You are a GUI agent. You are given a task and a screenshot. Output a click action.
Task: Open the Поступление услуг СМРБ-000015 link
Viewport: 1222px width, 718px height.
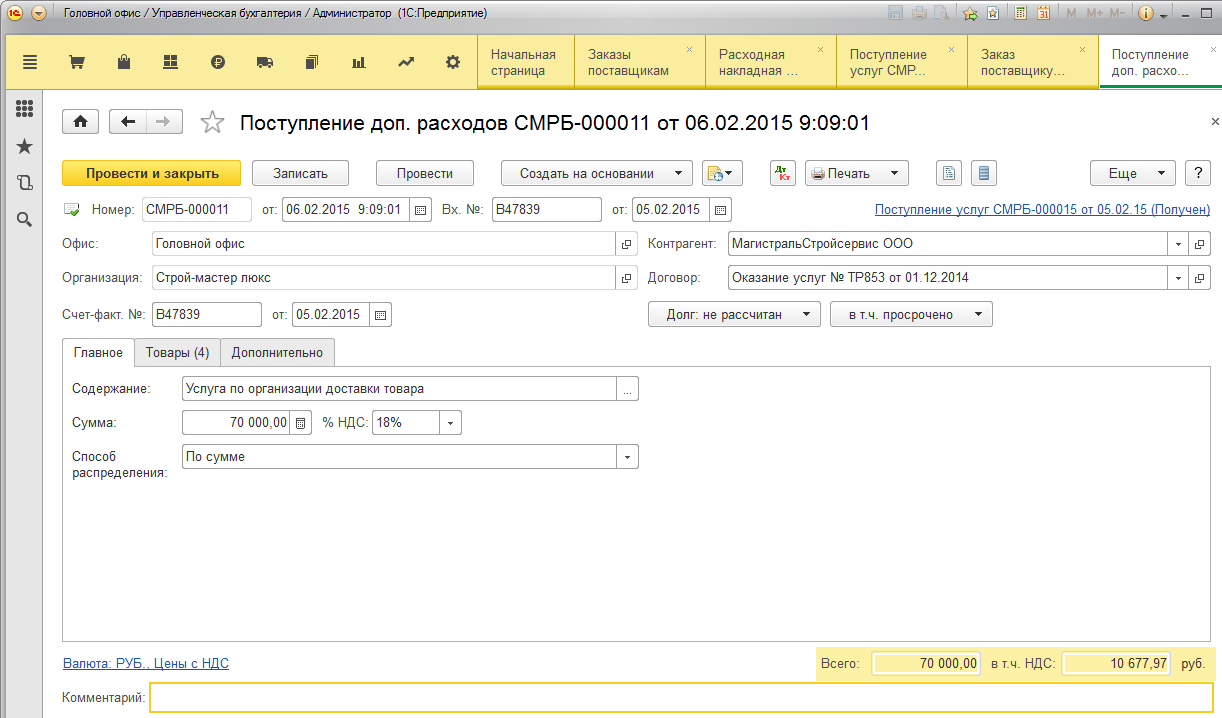coord(1042,210)
